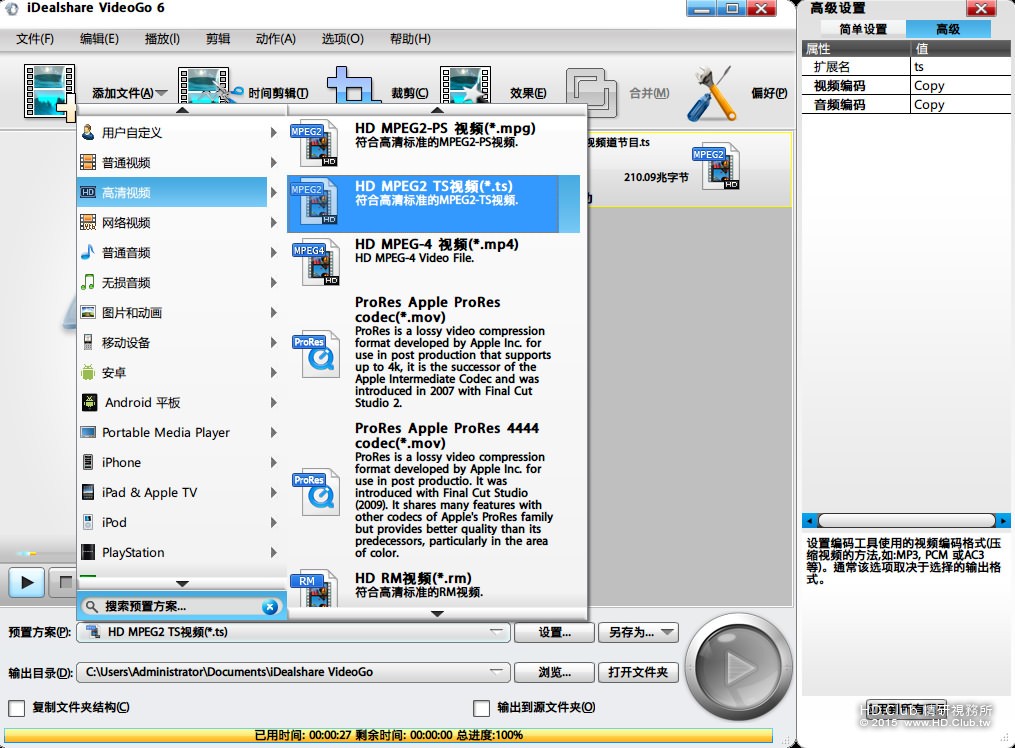Click the 设置... button

[554, 632]
